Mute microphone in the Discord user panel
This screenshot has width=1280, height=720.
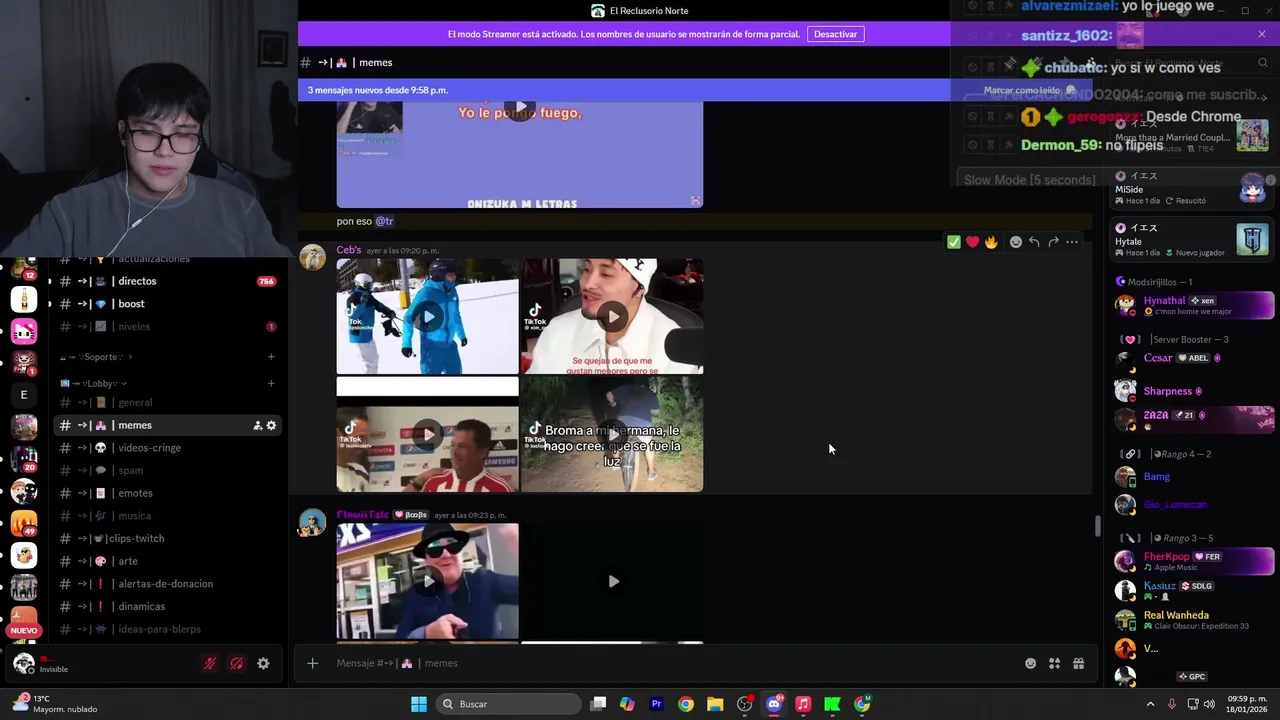[210, 663]
